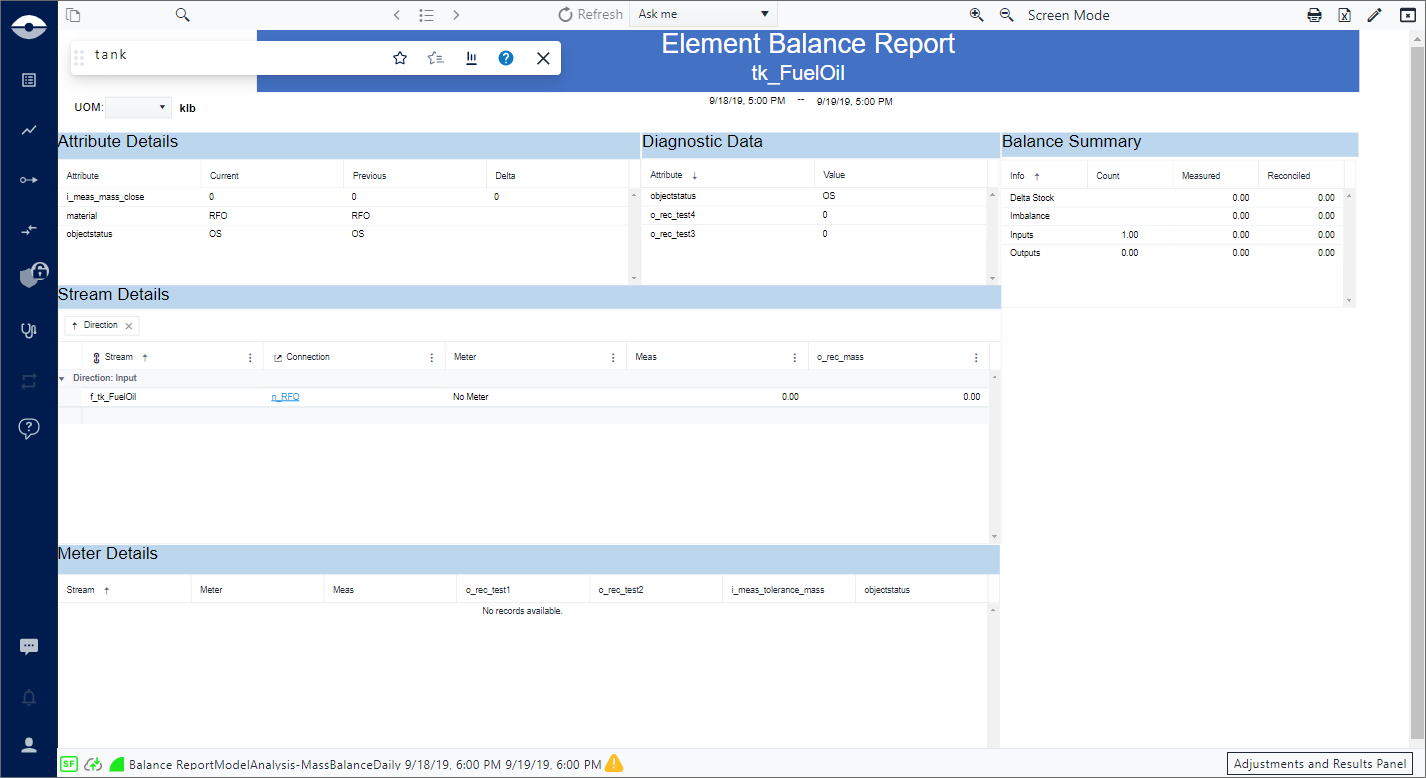Open Adjustments and Results Panel
The image size is (1426, 778).
click(x=1320, y=764)
